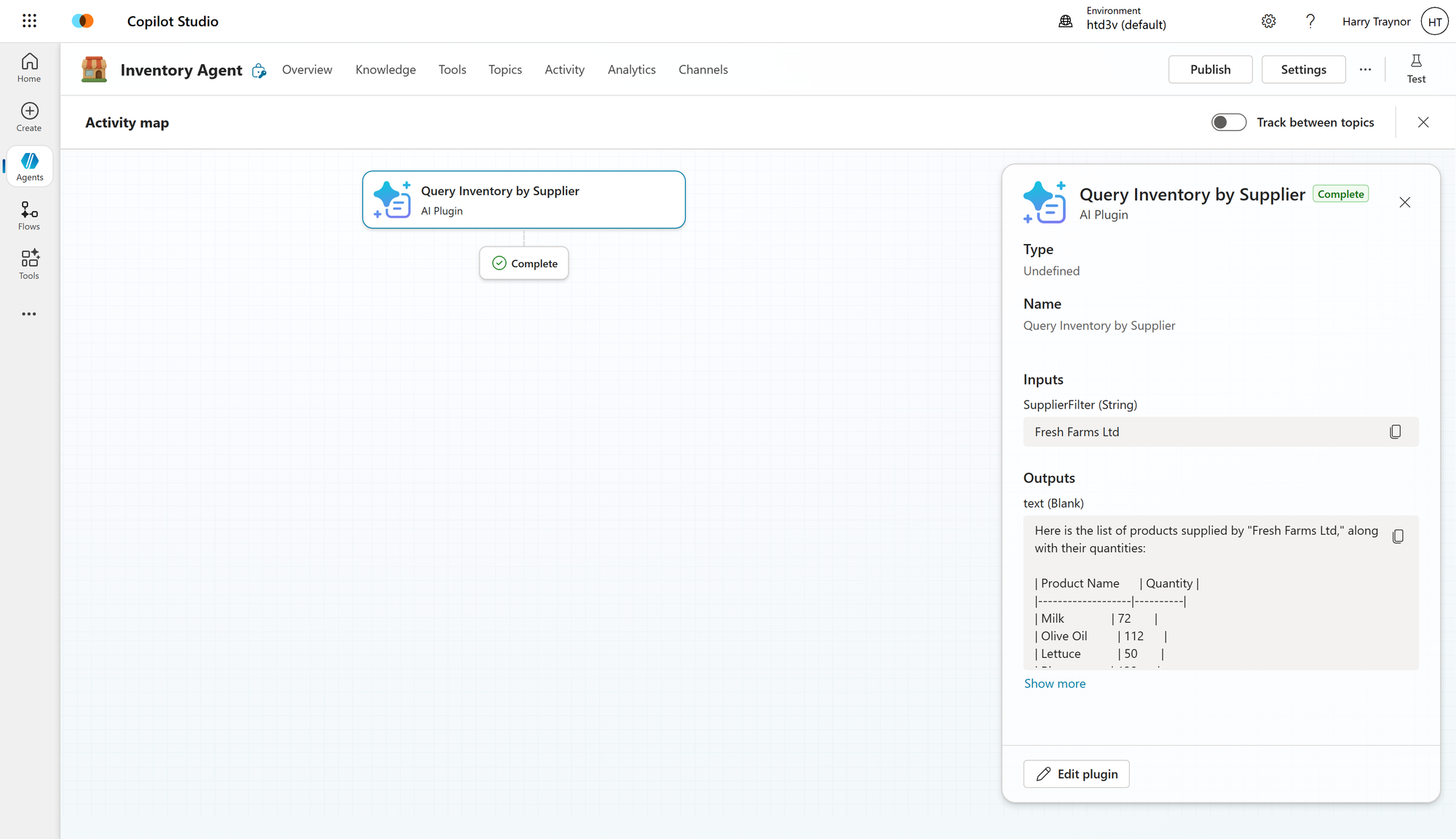The width and height of the screenshot is (1456, 839).
Task: Click the Milk row in output table
Action: pyautogui.click(x=1096, y=619)
